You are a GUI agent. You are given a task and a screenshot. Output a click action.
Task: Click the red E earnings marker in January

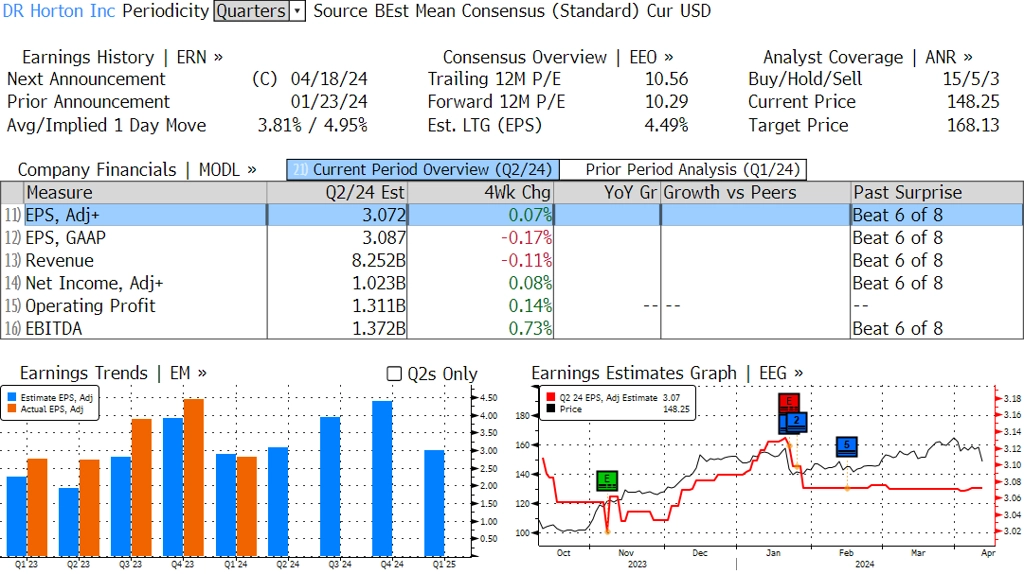point(789,402)
